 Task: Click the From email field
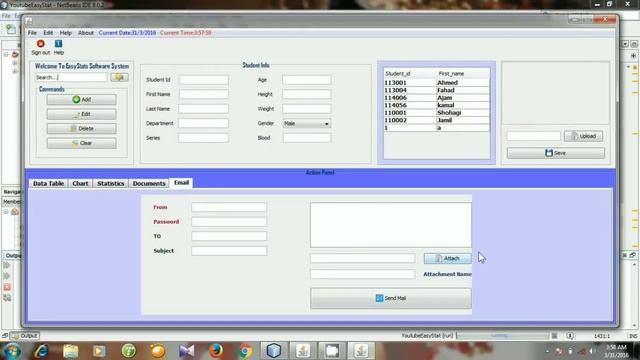coord(229,207)
